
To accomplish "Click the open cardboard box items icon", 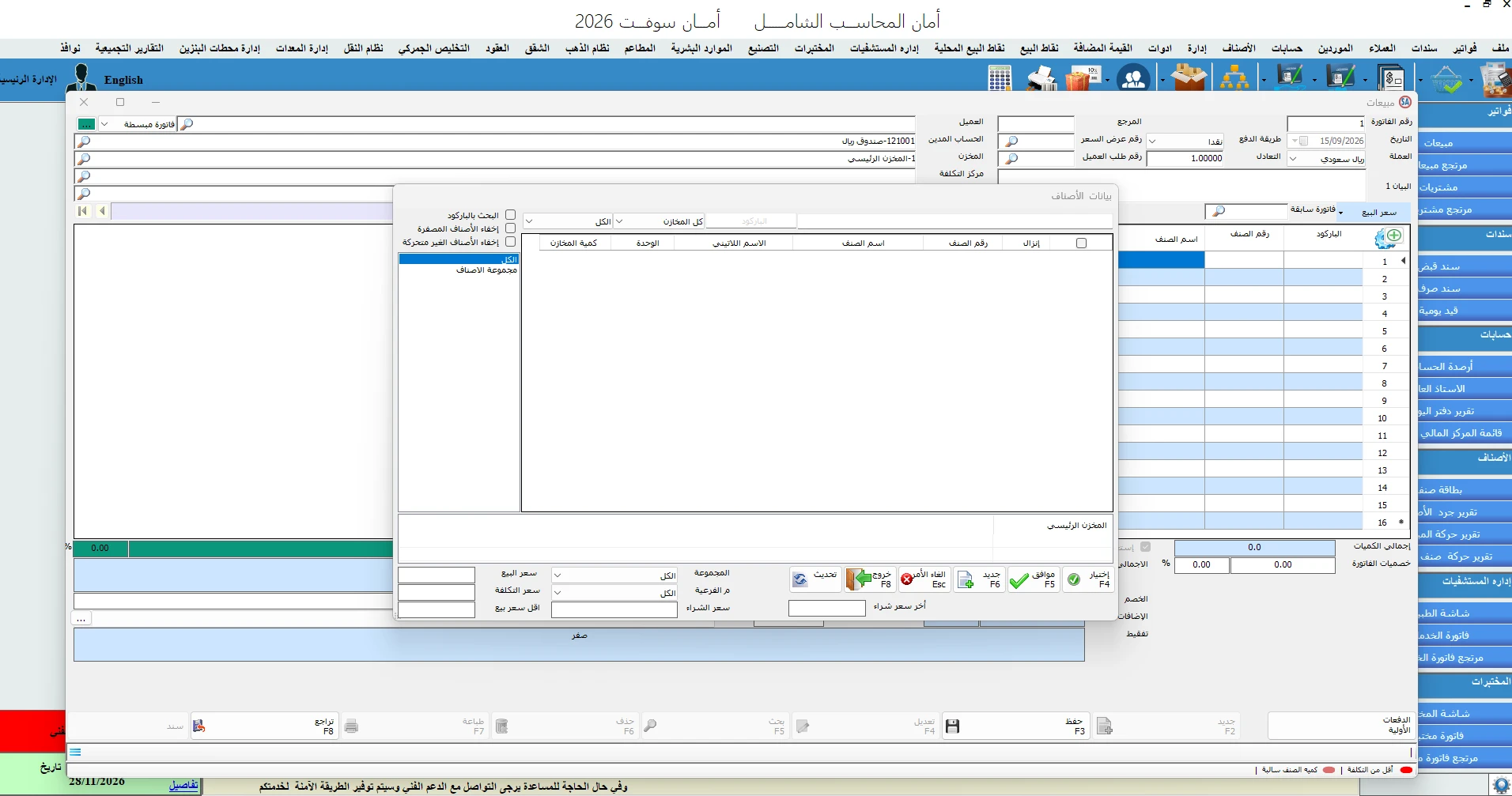I will [1189, 78].
